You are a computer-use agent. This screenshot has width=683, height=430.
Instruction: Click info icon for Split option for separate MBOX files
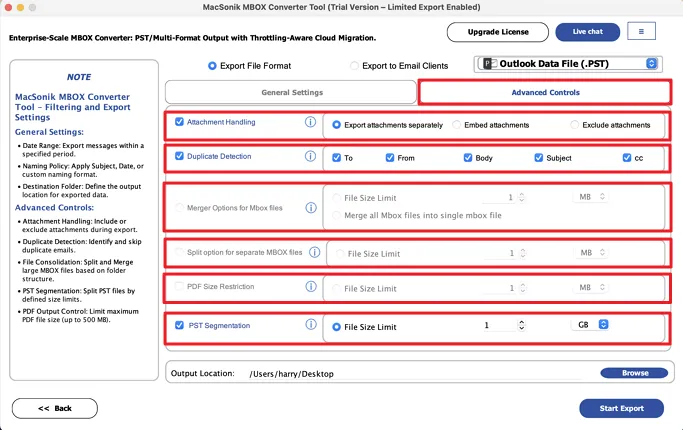[314, 252]
